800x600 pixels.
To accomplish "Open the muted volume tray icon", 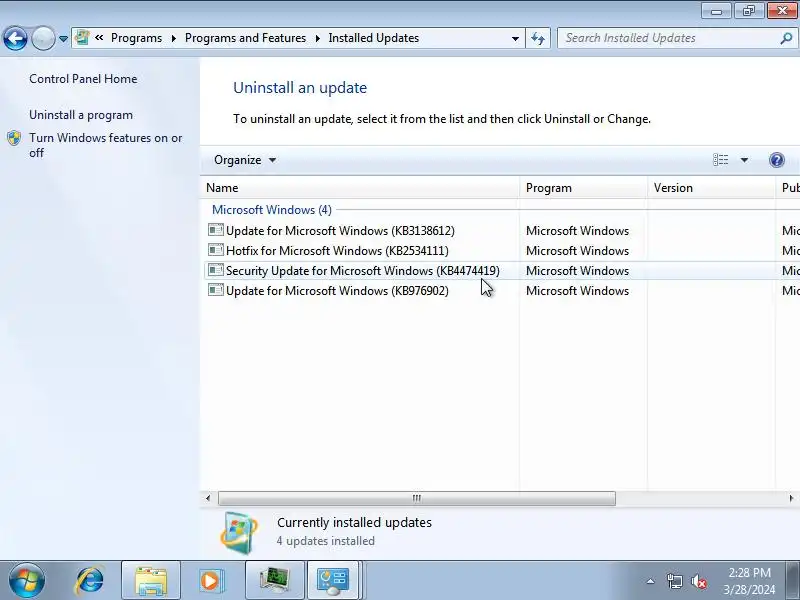I will 698,581.
